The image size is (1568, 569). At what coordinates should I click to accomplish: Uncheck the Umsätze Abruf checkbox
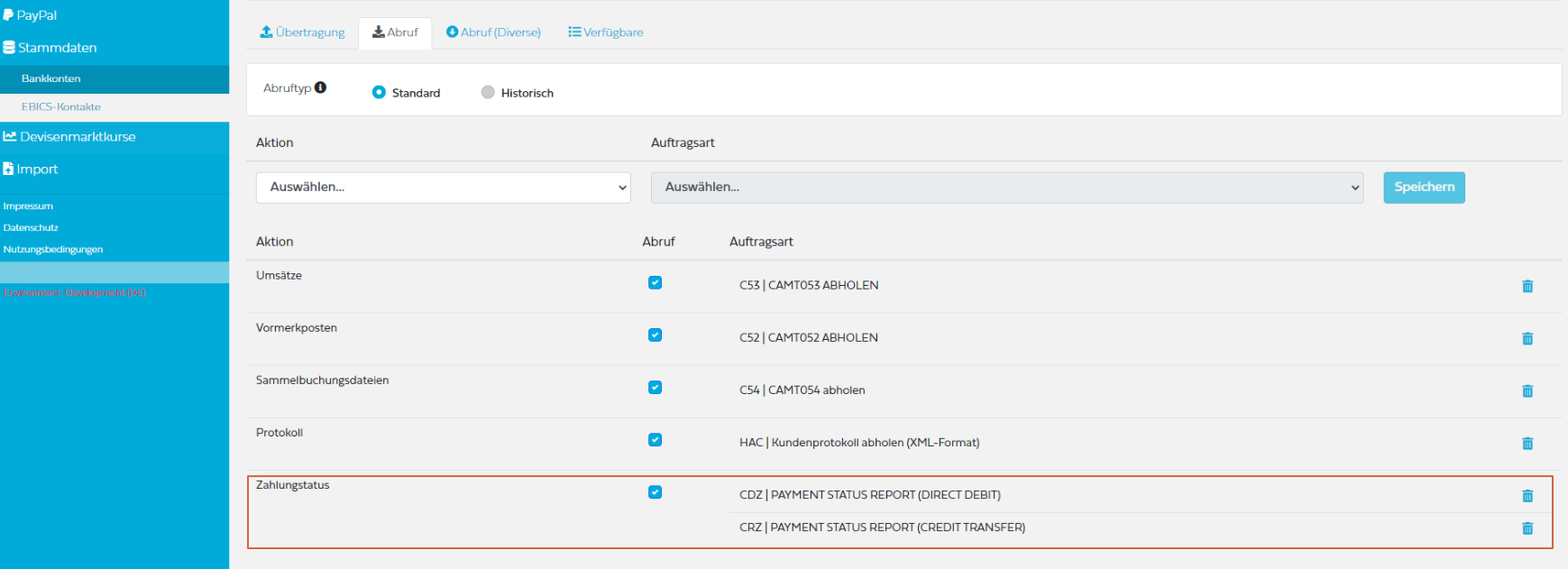tap(655, 282)
